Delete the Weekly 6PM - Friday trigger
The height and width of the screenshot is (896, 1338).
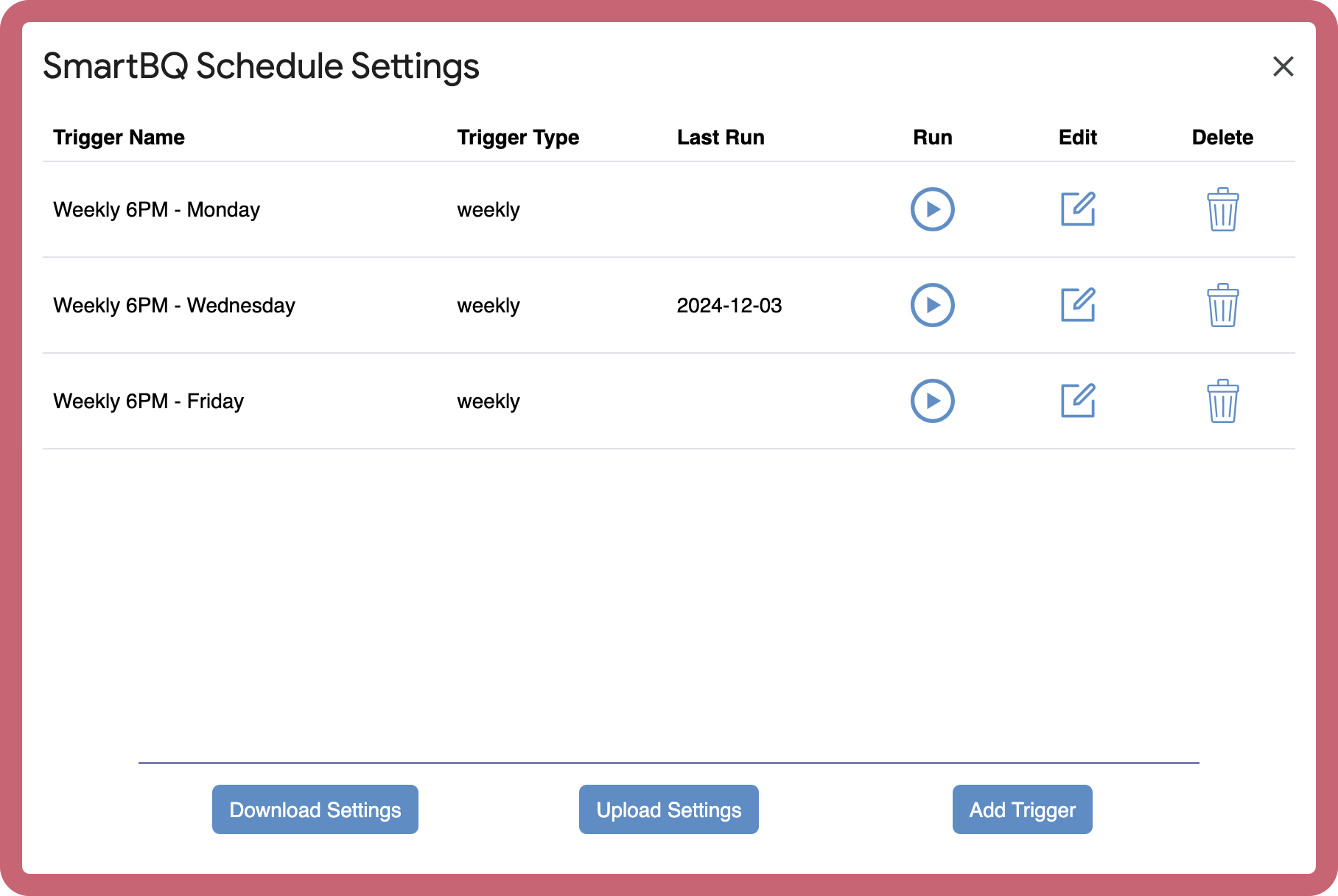(1222, 401)
